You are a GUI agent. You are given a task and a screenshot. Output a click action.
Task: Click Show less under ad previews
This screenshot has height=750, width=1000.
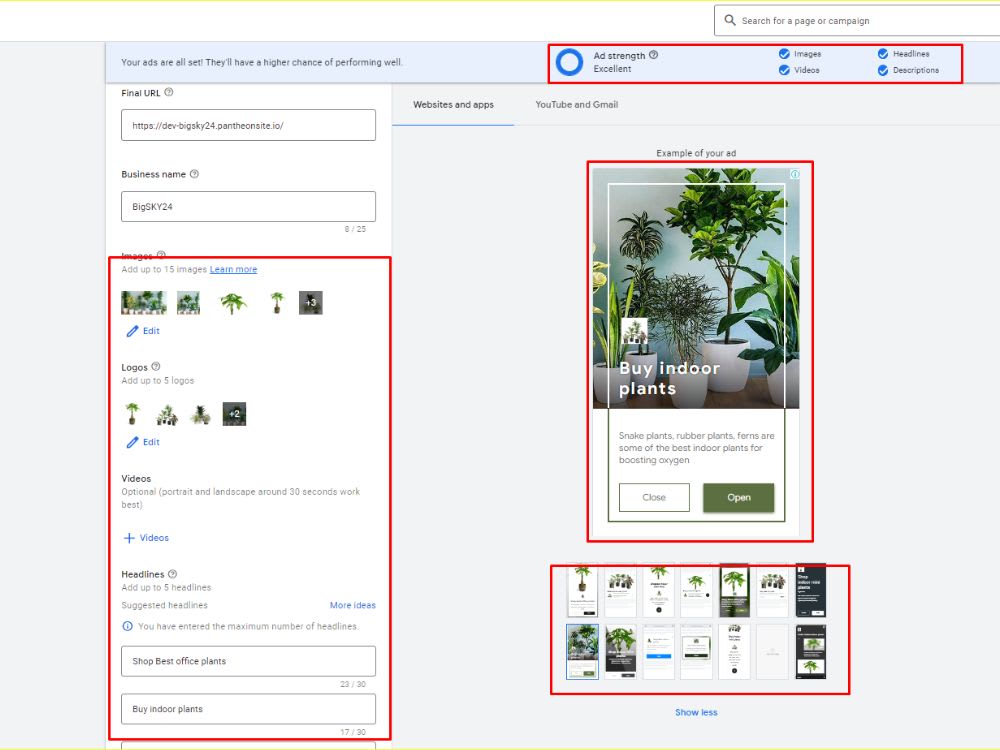pos(696,712)
